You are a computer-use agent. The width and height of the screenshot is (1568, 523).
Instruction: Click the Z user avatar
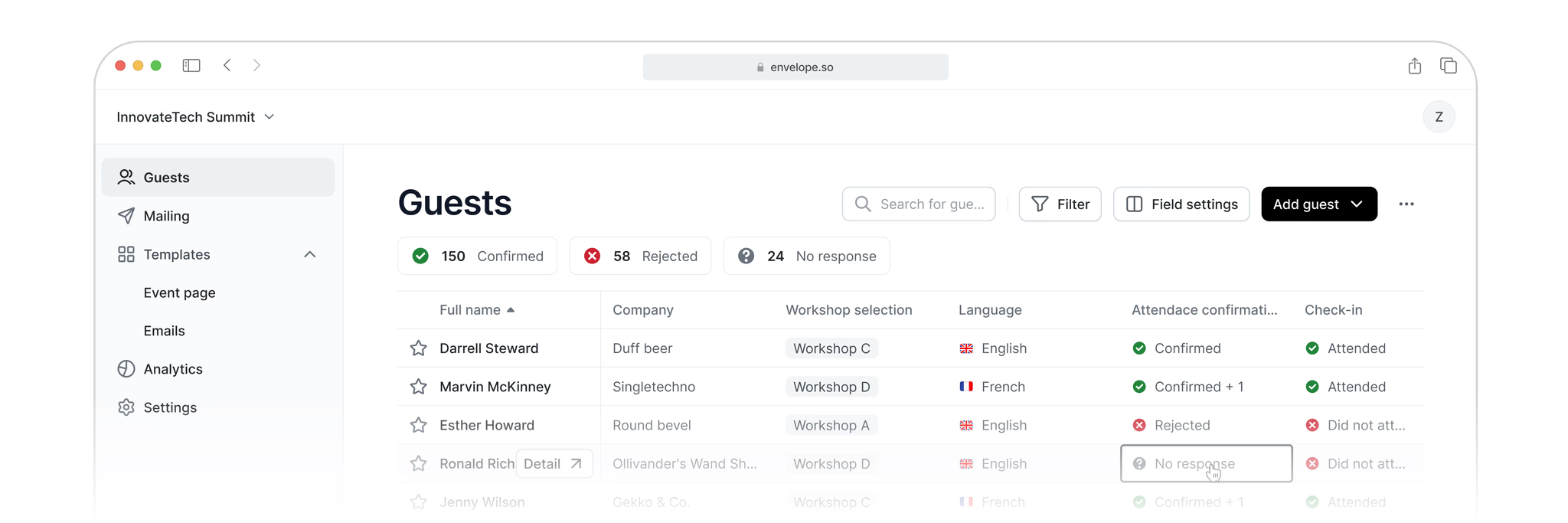coord(1439,117)
